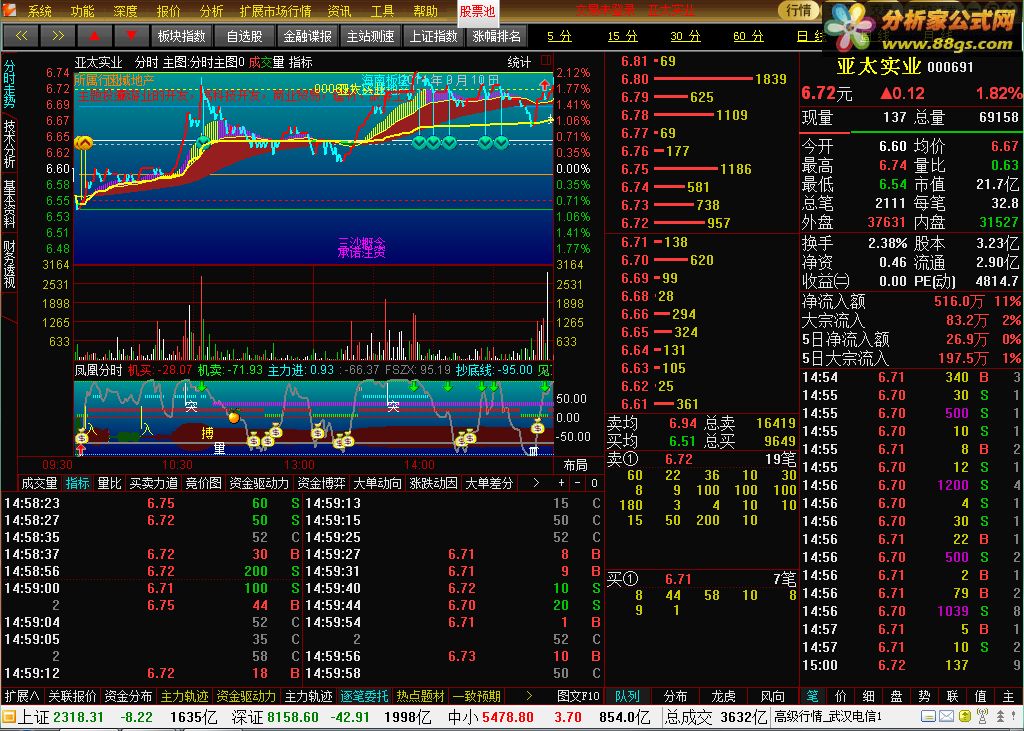Open the 扩展市场行情 menu
Viewport: 1024px width, 731px height.
[275, 11]
